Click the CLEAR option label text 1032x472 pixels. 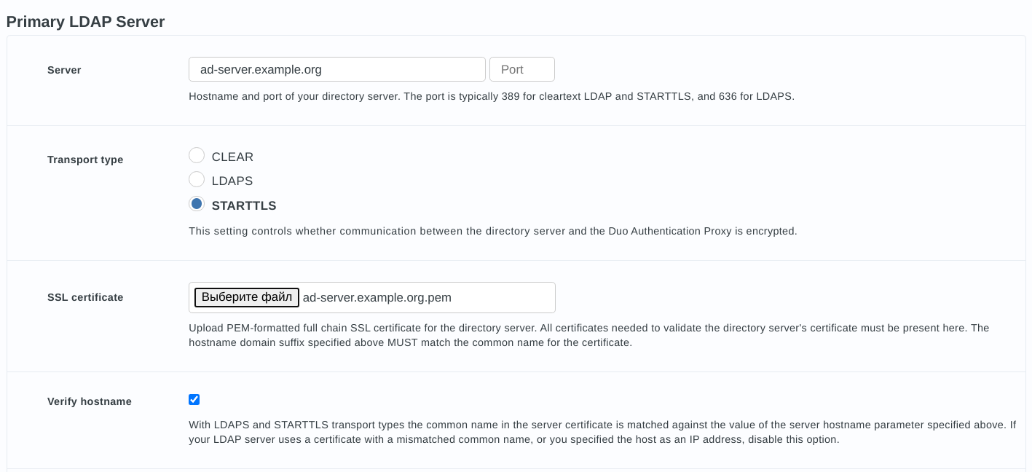tap(233, 157)
